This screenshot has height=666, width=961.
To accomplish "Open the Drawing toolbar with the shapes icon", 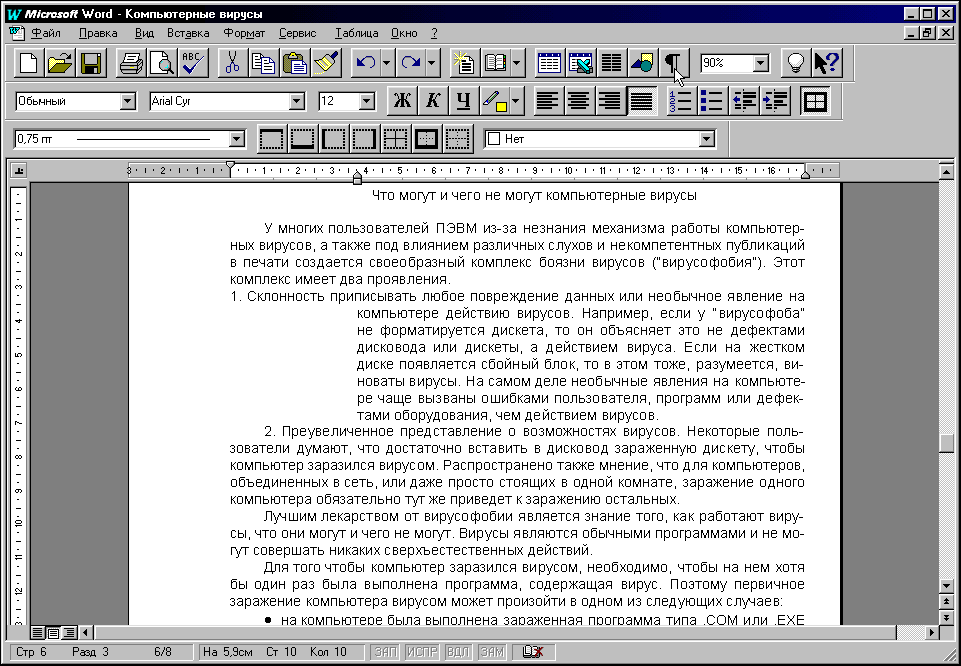I will [642, 63].
